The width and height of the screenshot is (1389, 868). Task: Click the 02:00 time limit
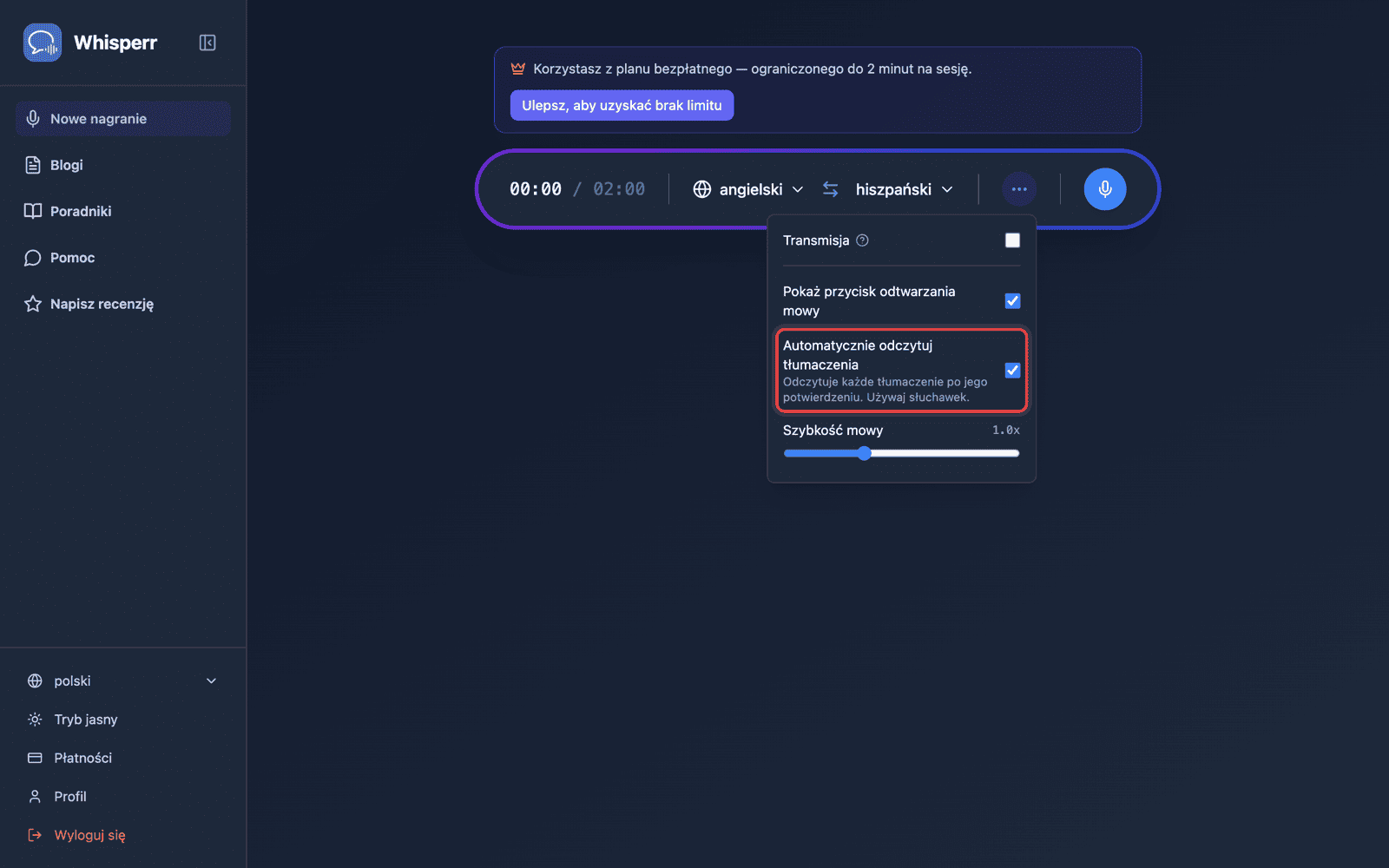point(619,189)
